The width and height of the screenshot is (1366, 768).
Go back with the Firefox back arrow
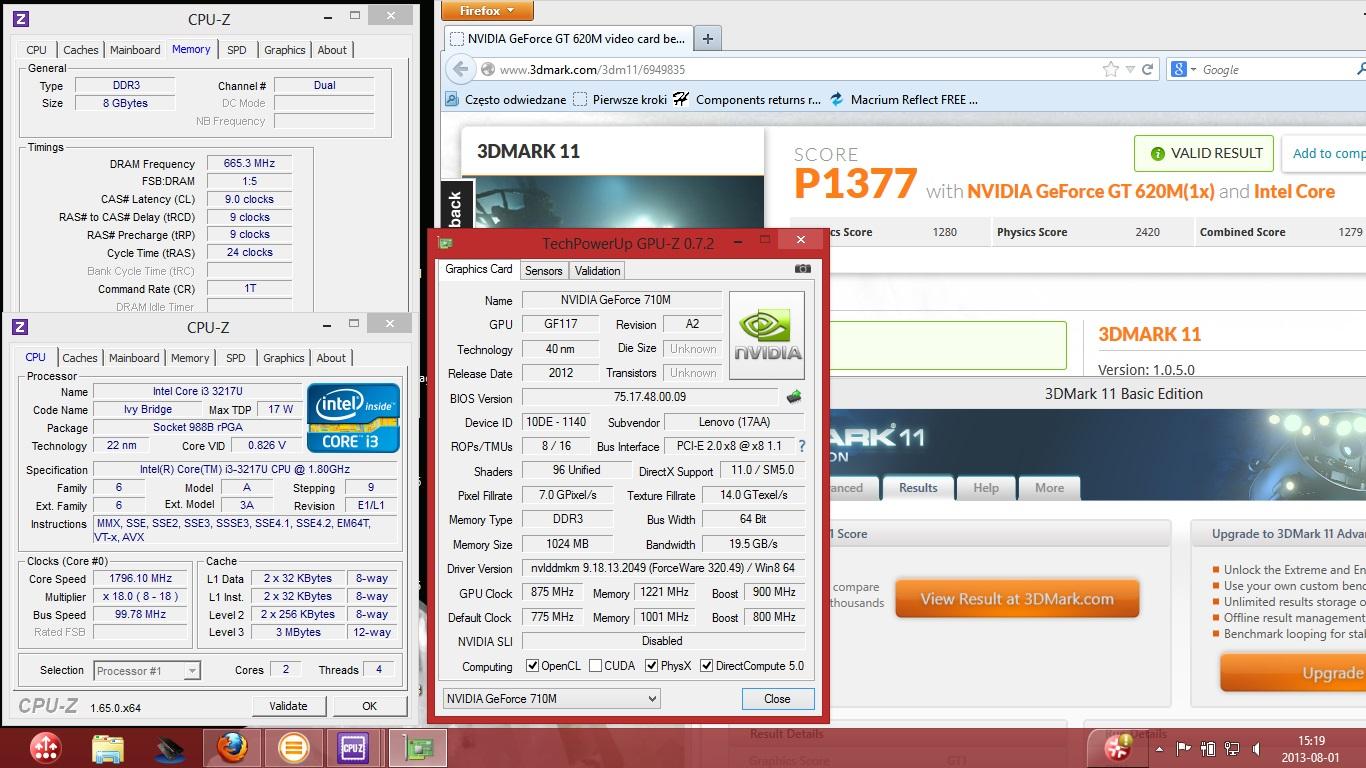pos(460,69)
